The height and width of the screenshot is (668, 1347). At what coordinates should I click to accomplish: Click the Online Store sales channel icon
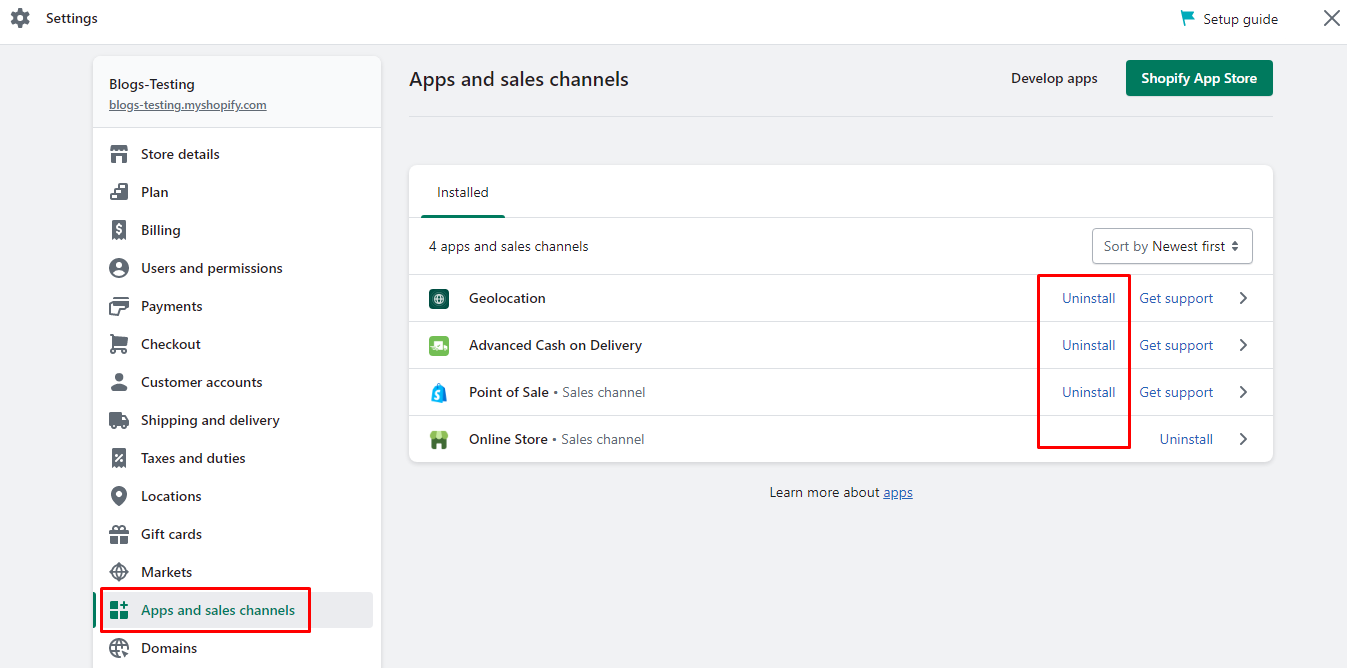[438, 439]
